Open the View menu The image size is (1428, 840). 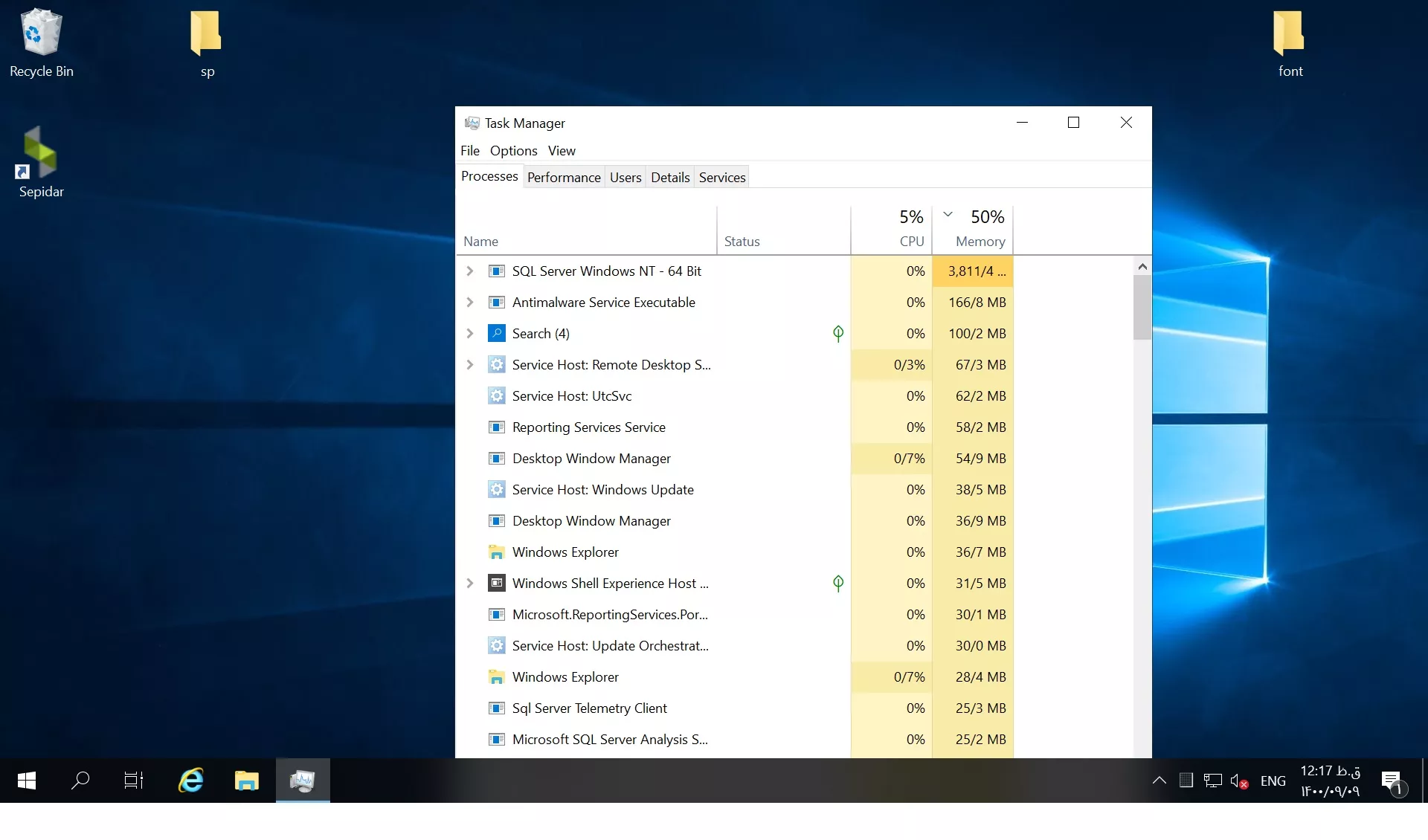pyautogui.click(x=562, y=151)
